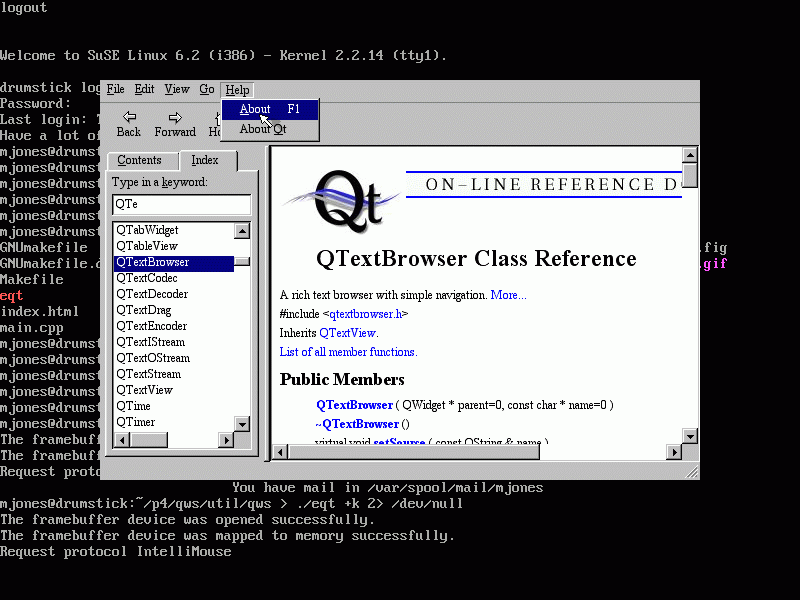
Task: Click the More... link in description
Action: click(508, 295)
